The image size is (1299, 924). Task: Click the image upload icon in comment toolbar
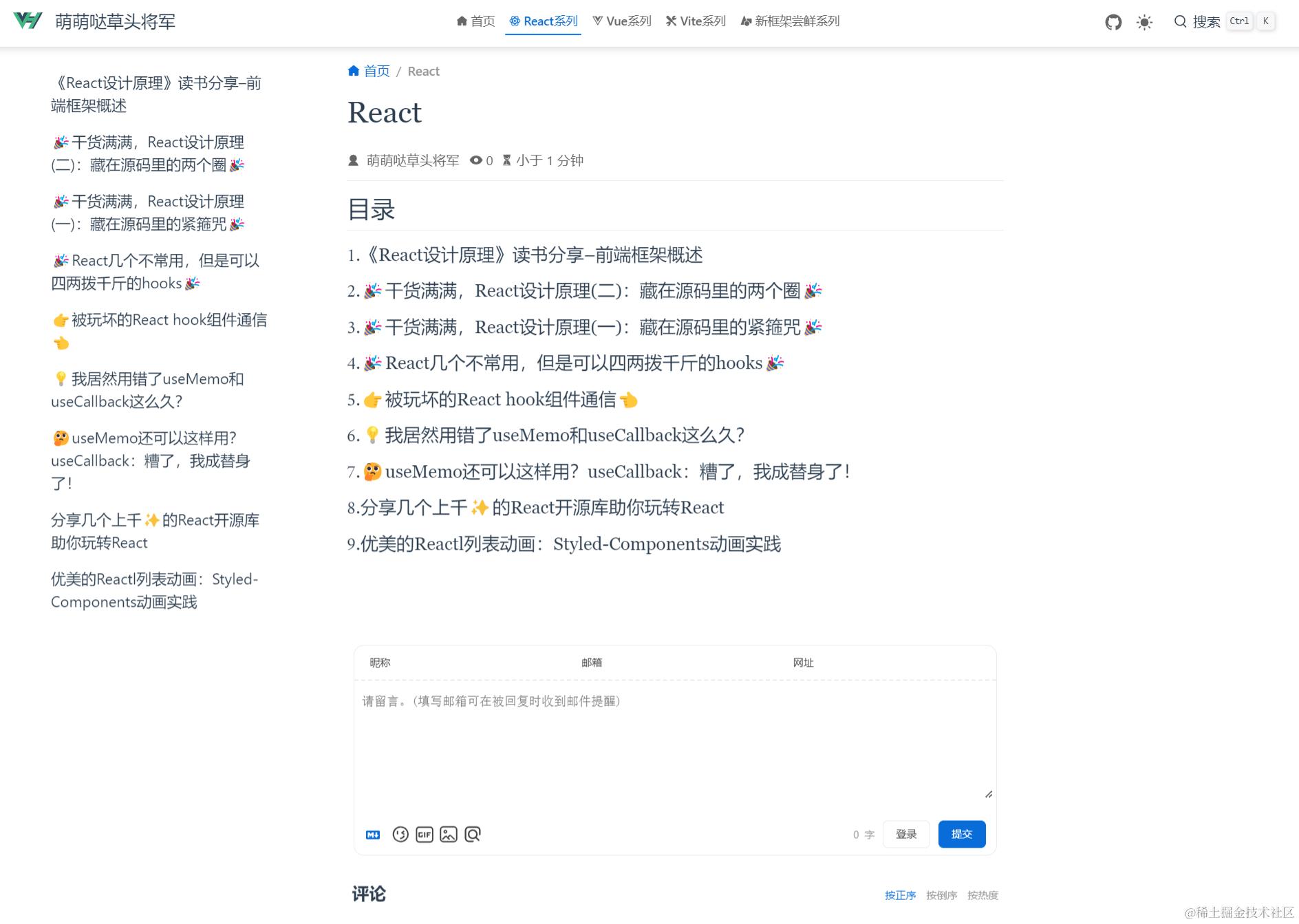449,835
